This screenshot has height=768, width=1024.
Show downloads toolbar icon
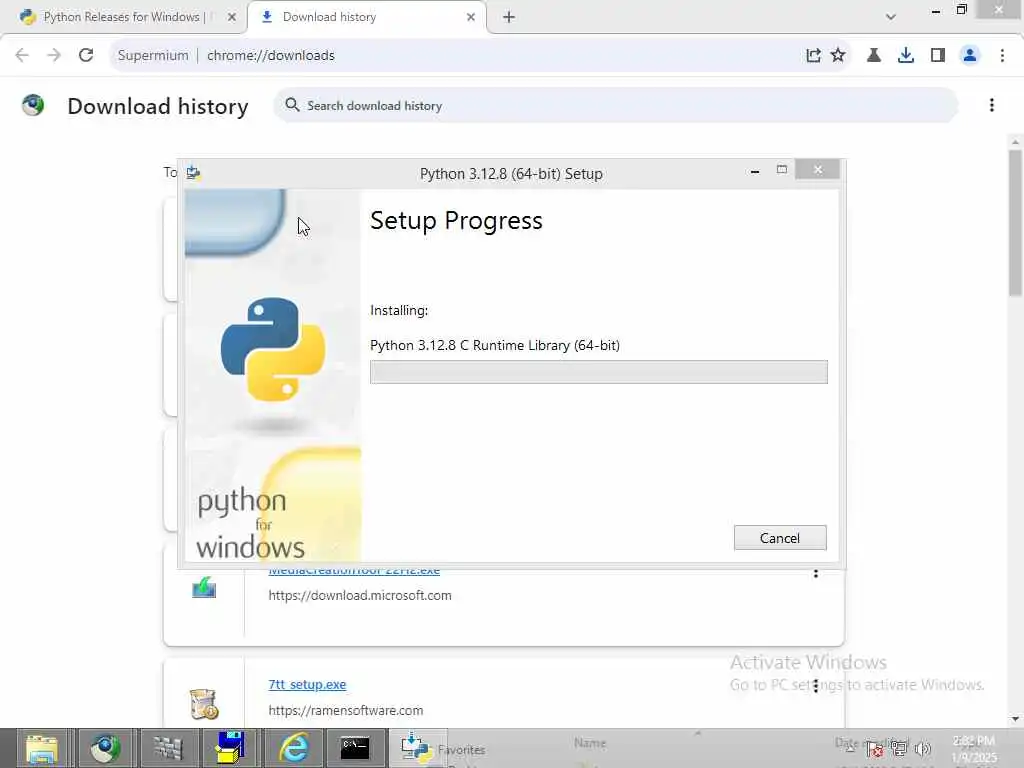(906, 56)
